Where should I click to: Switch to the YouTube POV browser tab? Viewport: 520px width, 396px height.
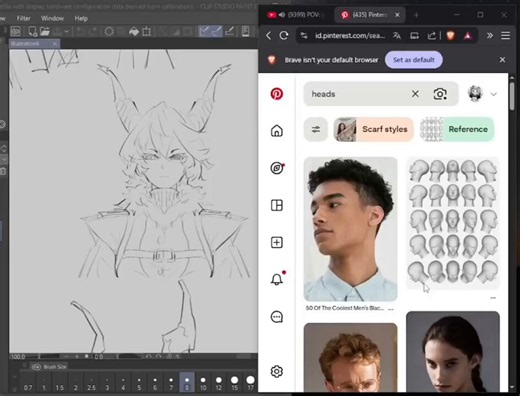pos(295,15)
